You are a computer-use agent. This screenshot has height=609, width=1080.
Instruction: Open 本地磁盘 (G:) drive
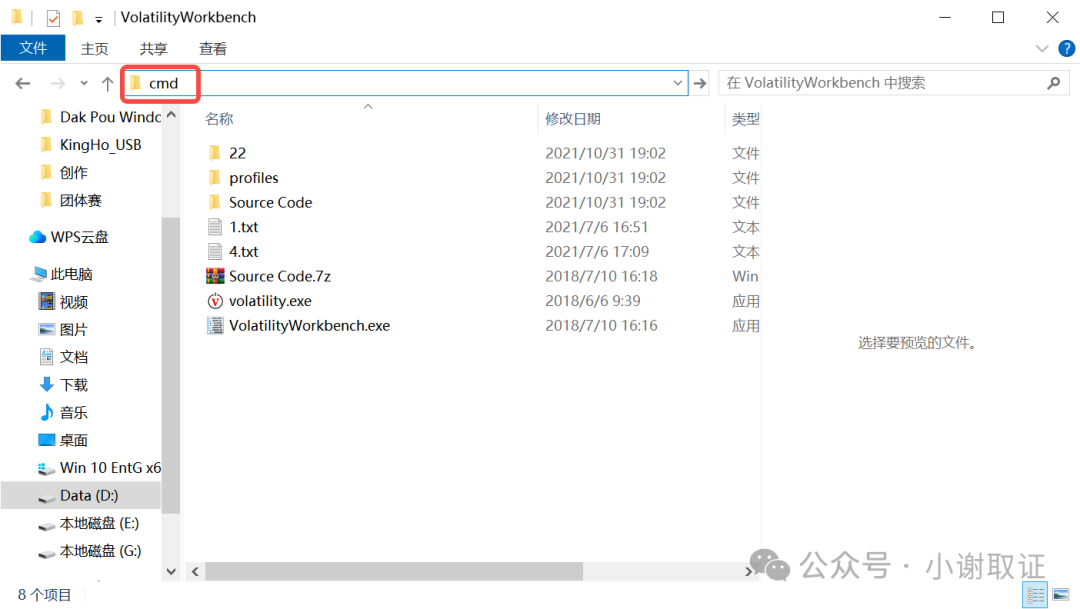point(101,550)
